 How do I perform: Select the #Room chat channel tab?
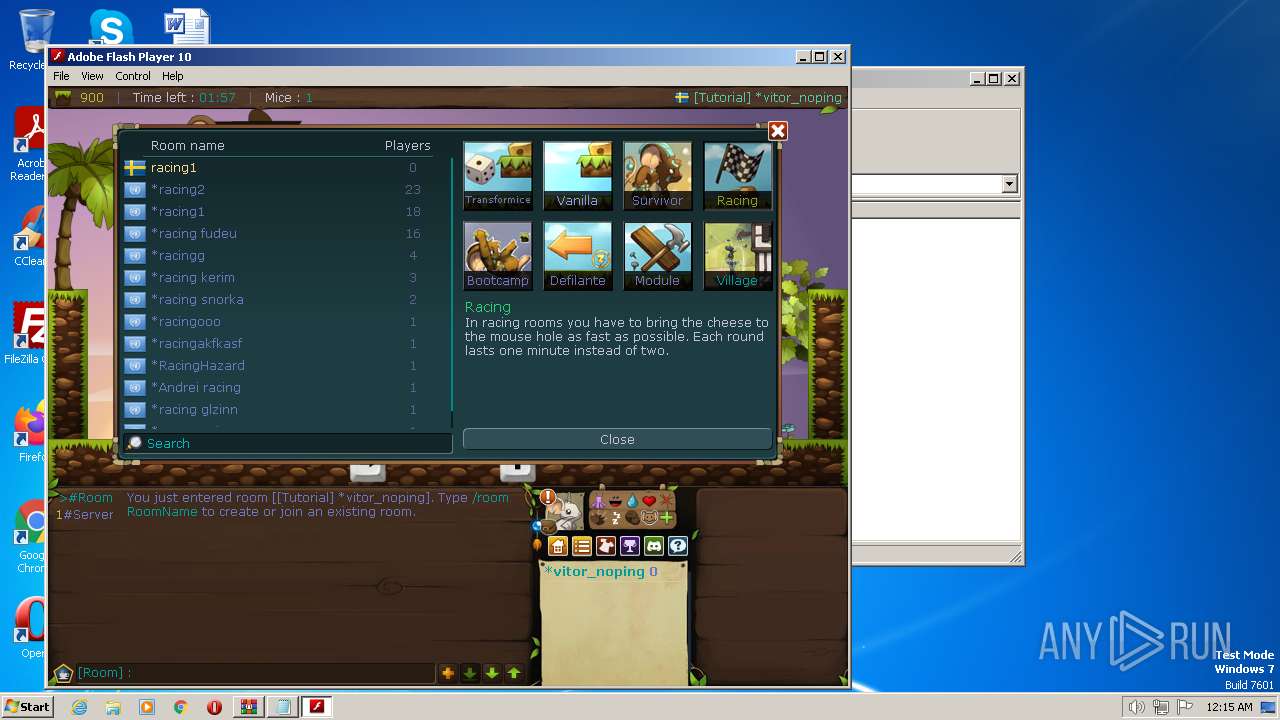pyautogui.click(x=86, y=497)
